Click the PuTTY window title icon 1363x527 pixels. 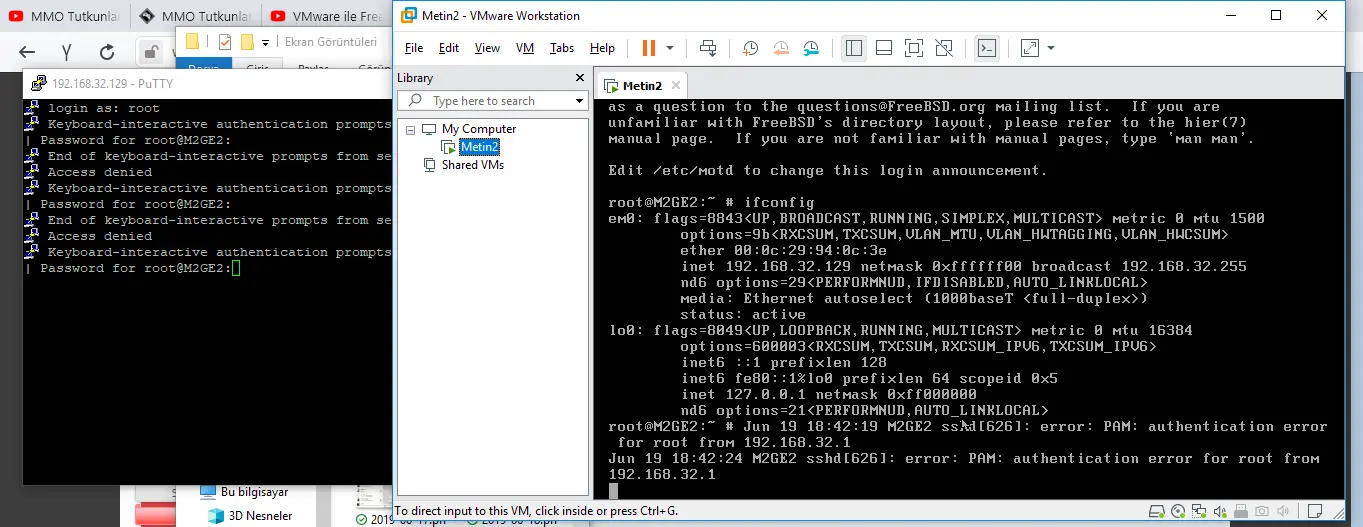[38, 83]
